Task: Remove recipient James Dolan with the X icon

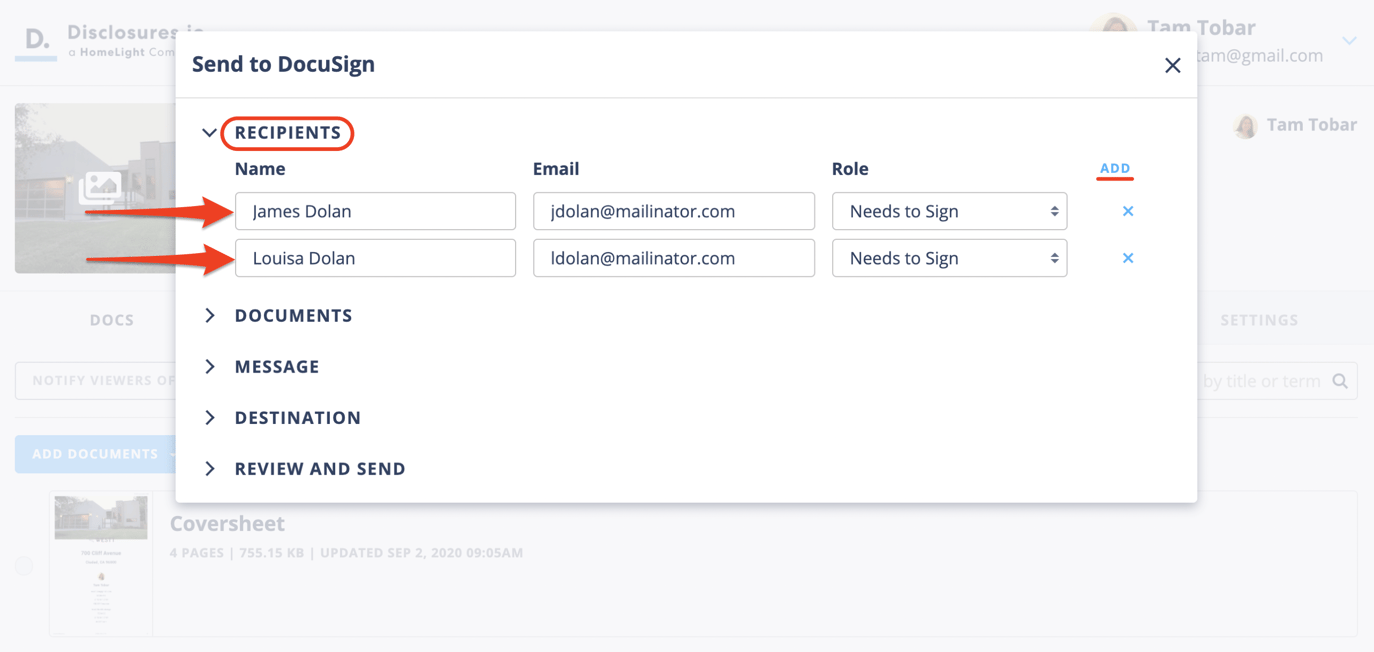Action: pyautogui.click(x=1127, y=211)
